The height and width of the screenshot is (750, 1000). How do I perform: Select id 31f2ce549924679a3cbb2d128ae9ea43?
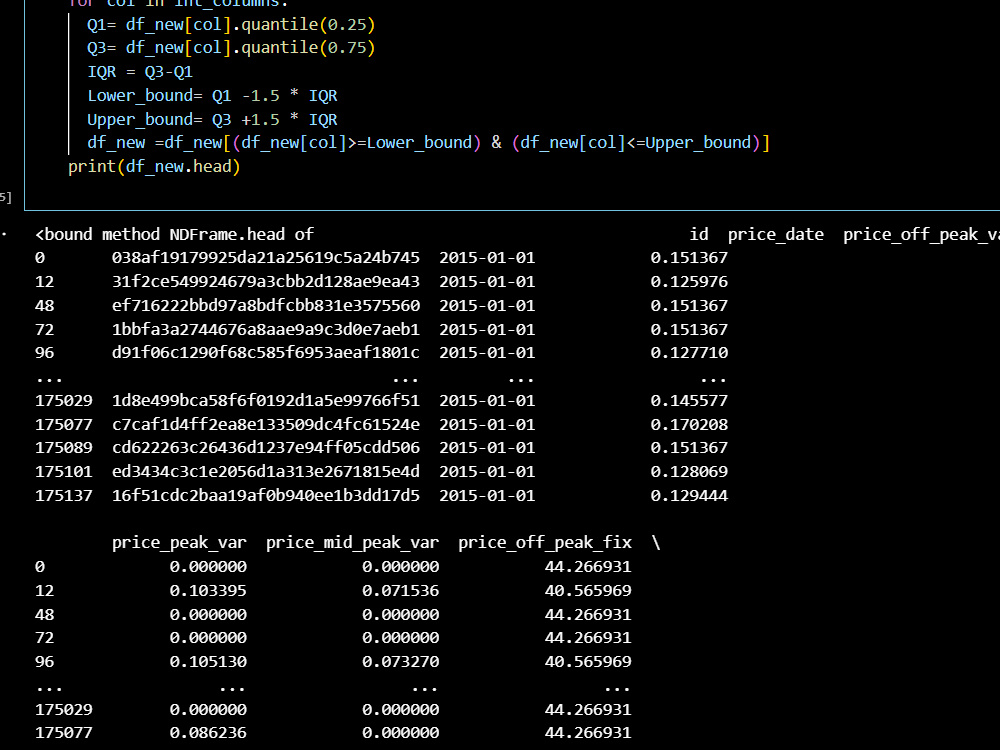coord(266,281)
